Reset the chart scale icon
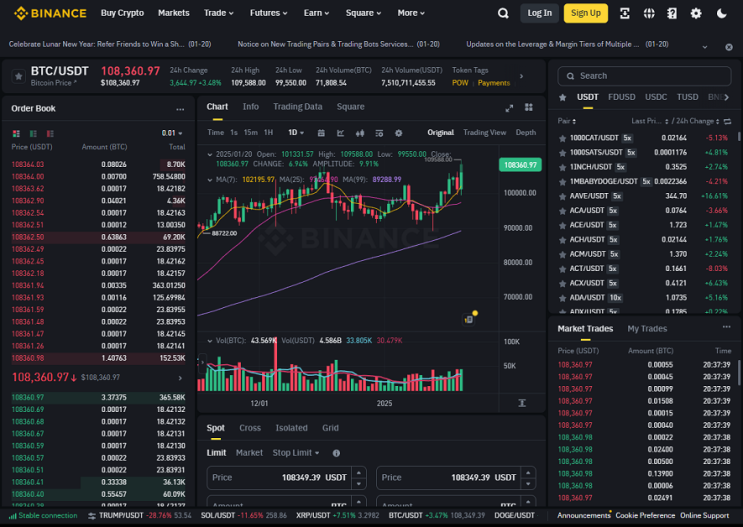Screen dimensions: 743x527 522,403
